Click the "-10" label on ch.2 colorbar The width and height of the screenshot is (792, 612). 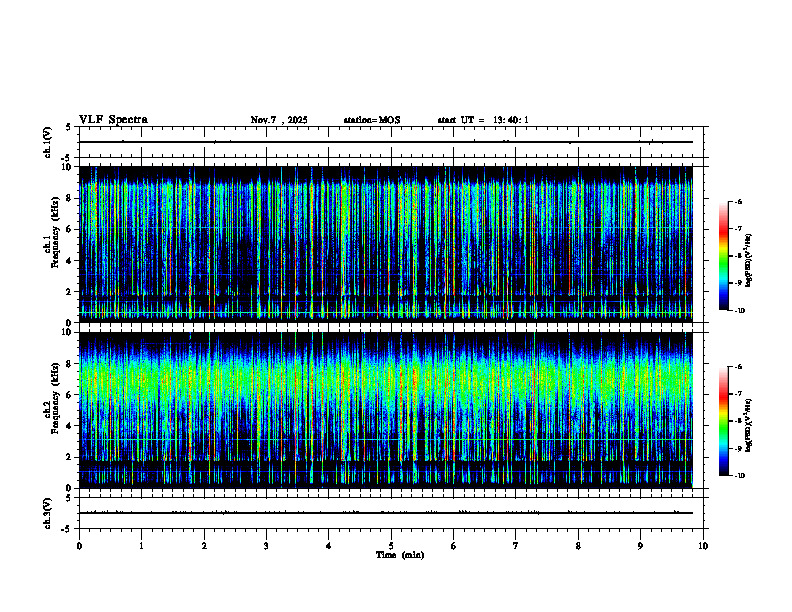(x=739, y=476)
